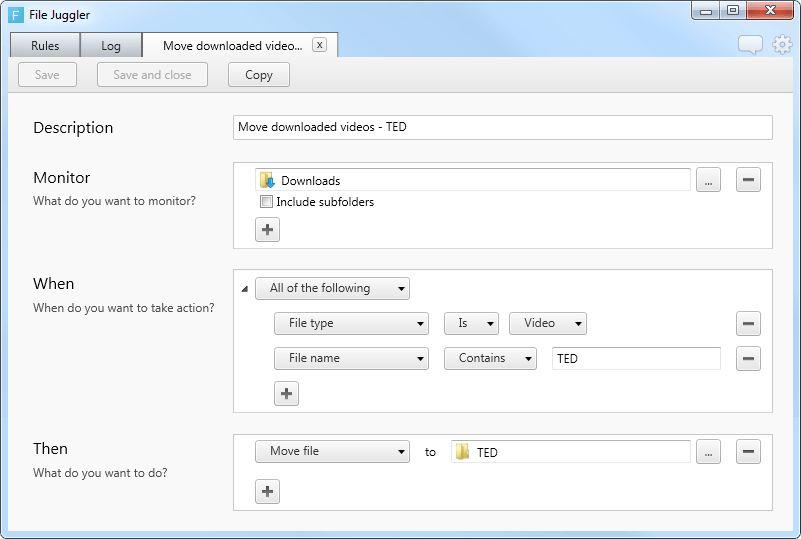Click the File Juggler app icon

16,15
